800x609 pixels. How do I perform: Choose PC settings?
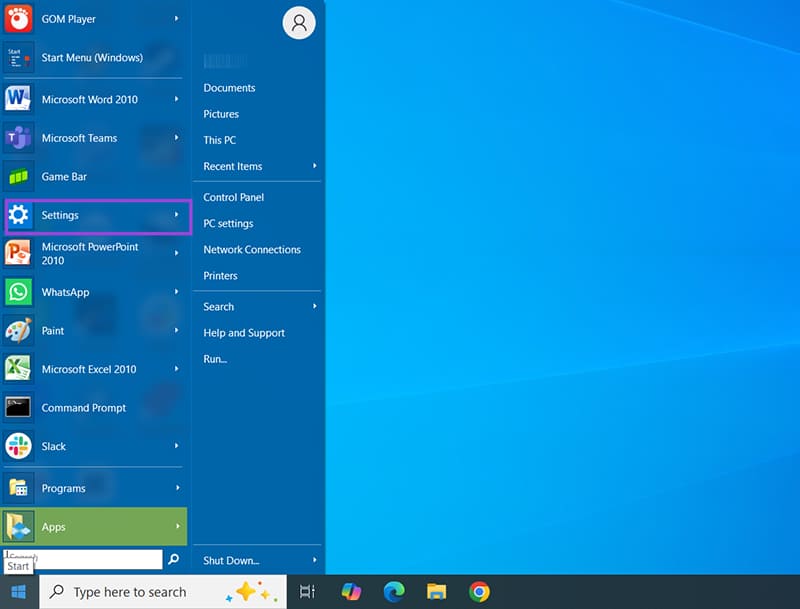coord(228,223)
